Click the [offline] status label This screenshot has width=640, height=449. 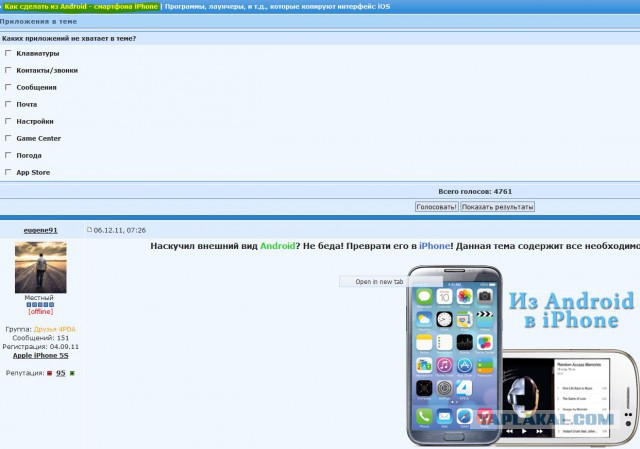point(40,311)
